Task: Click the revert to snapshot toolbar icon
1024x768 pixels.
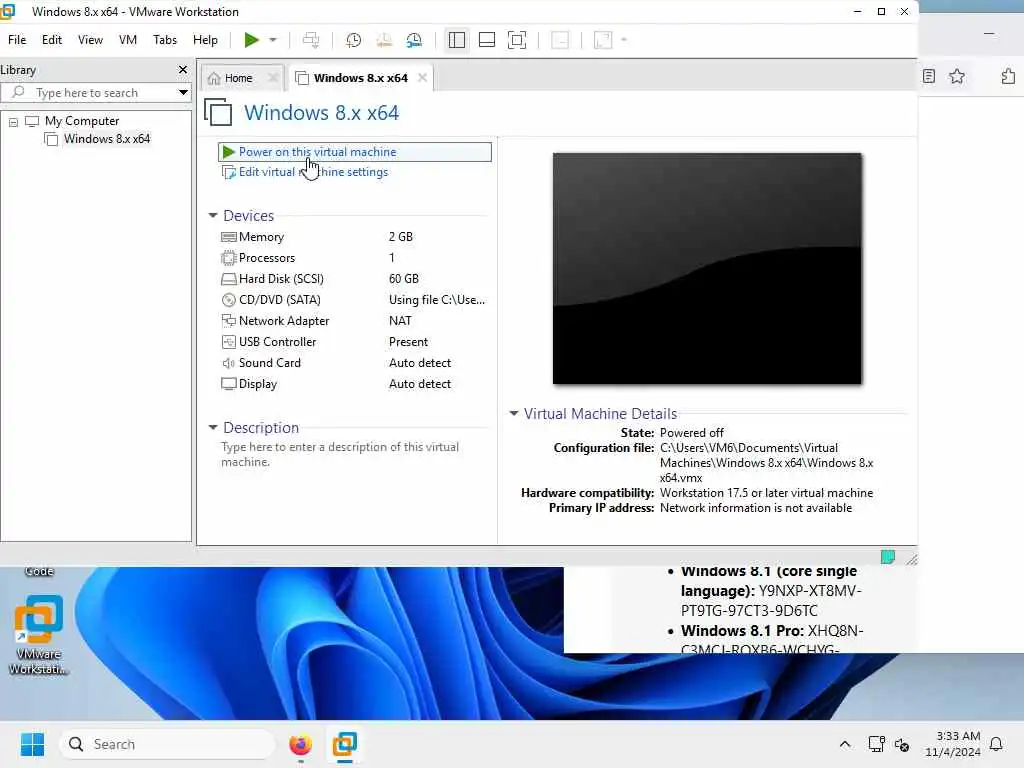Action: (384, 40)
